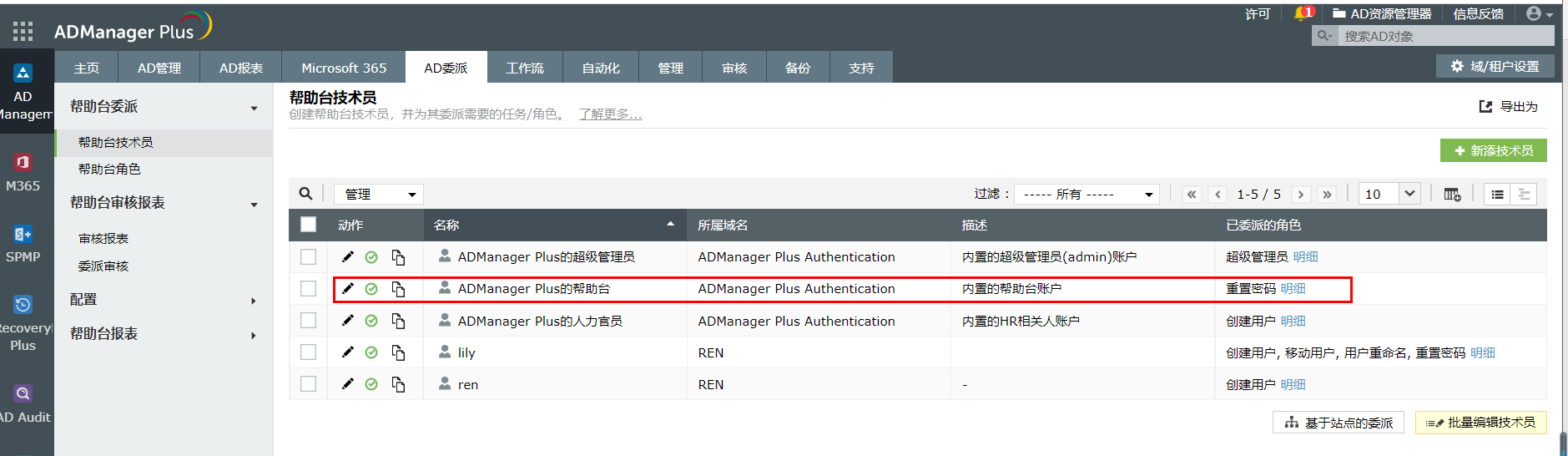Image resolution: width=1568 pixels, height=456 pixels.
Task: Copy the ren technician entry
Action: pyautogui.click(x=398, y=384)
